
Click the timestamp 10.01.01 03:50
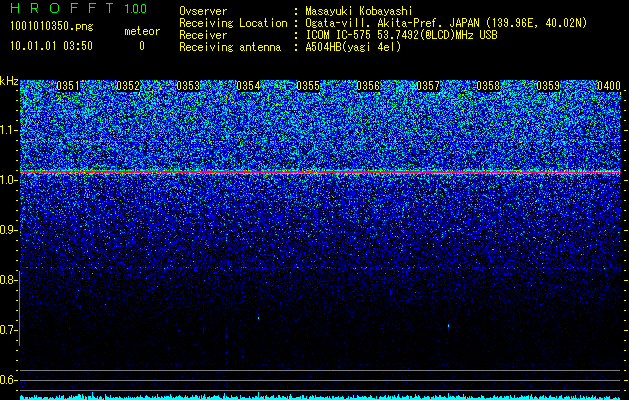[x=51, y=46]
